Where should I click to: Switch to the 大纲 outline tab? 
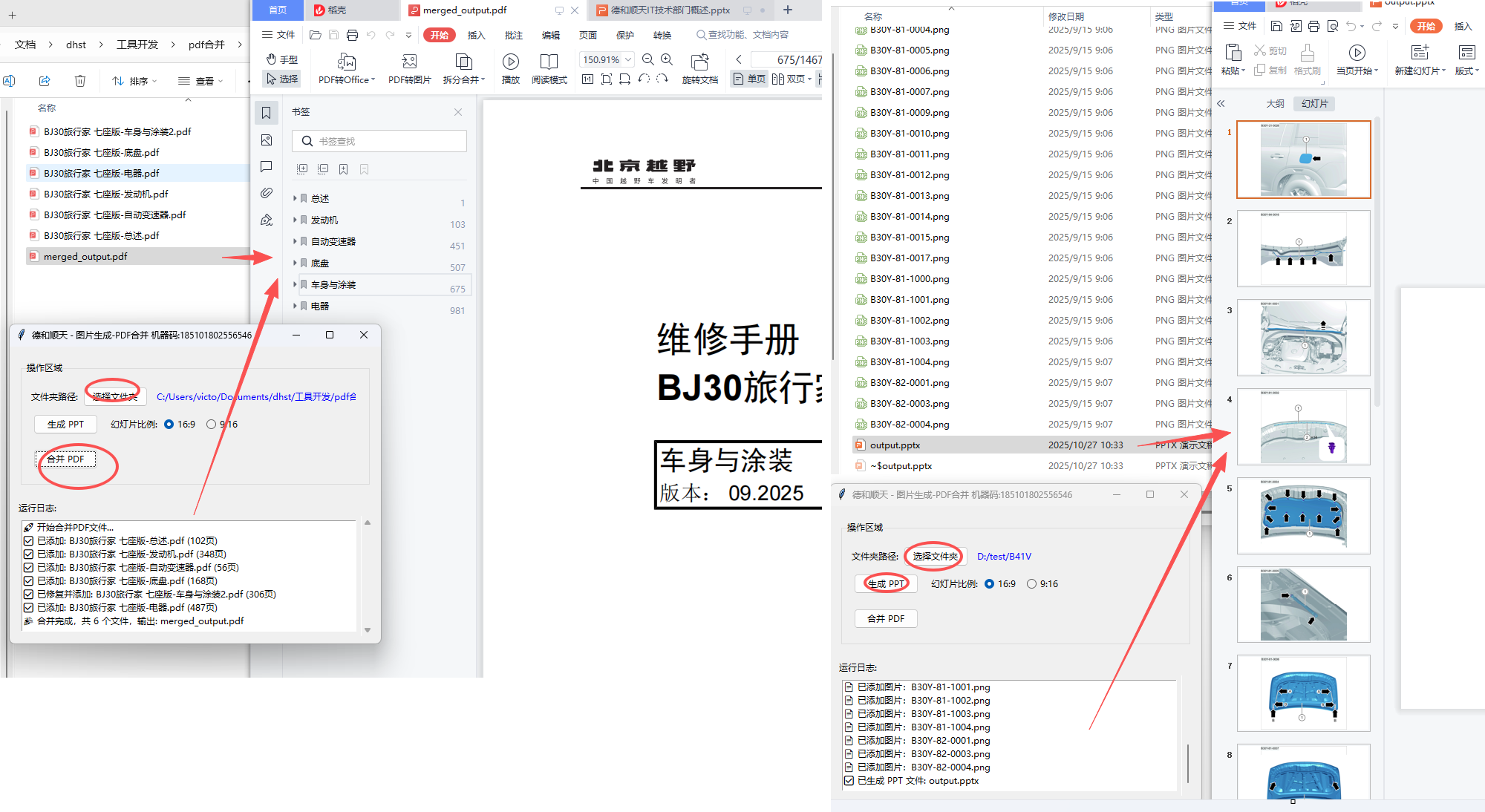click(x=1275, y=104)
